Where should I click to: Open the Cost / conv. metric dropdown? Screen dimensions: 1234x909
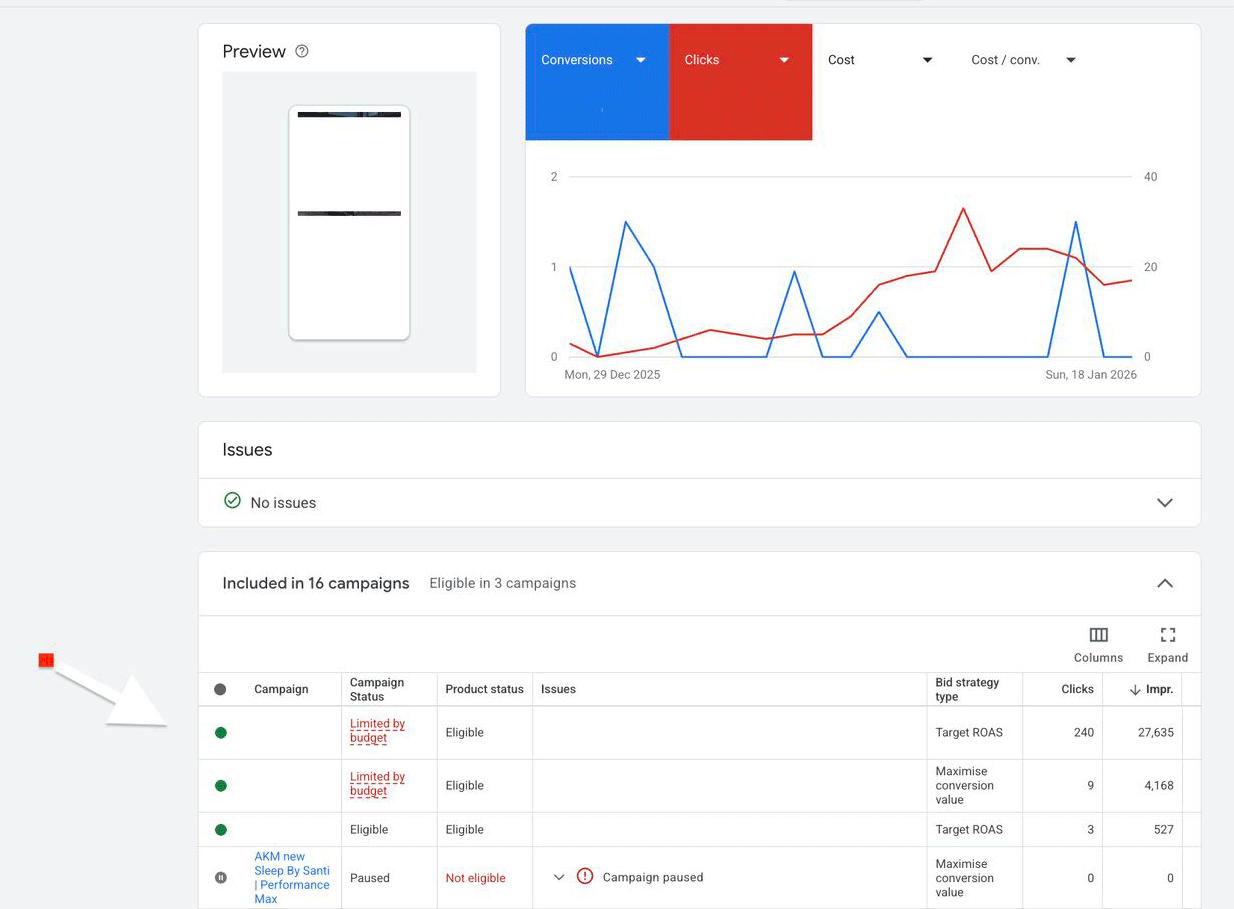(1071, 60)
